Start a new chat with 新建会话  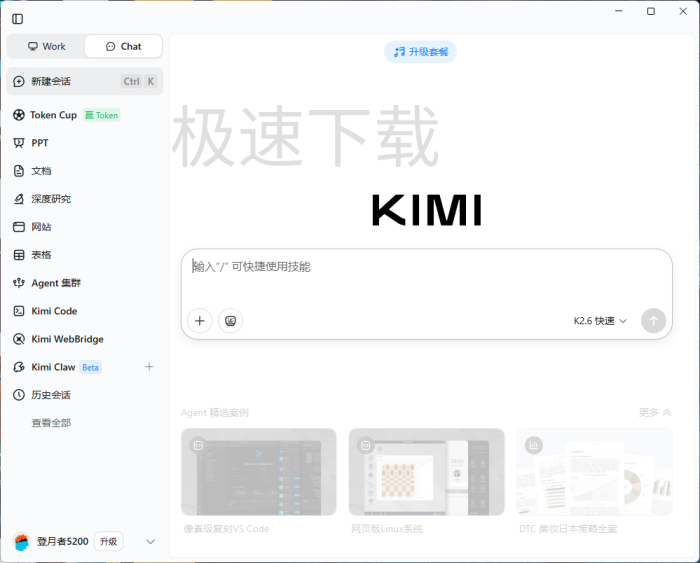pos(85,81)
